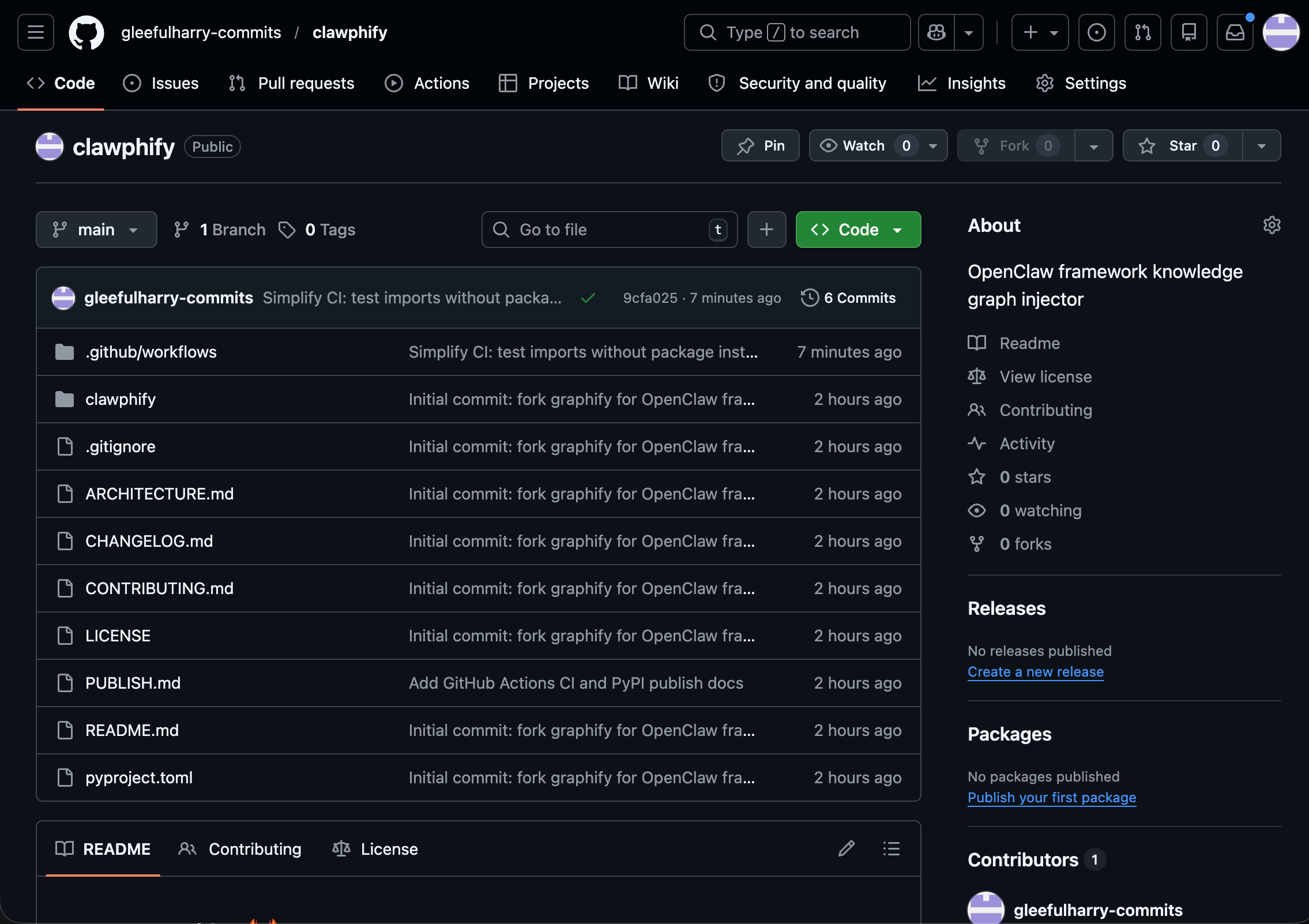
Task: Pin the clawphify repository
Action: click(760, 145)
